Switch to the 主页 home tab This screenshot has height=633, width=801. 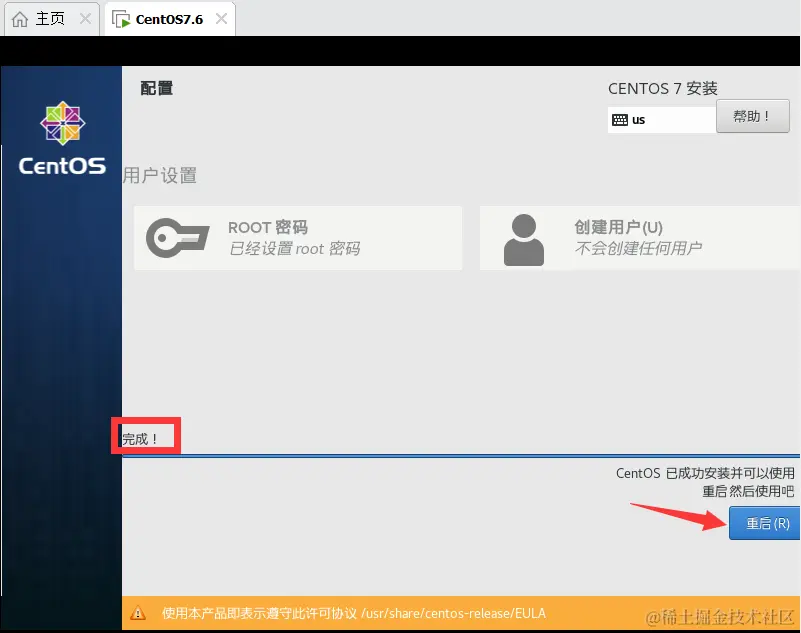51,19
